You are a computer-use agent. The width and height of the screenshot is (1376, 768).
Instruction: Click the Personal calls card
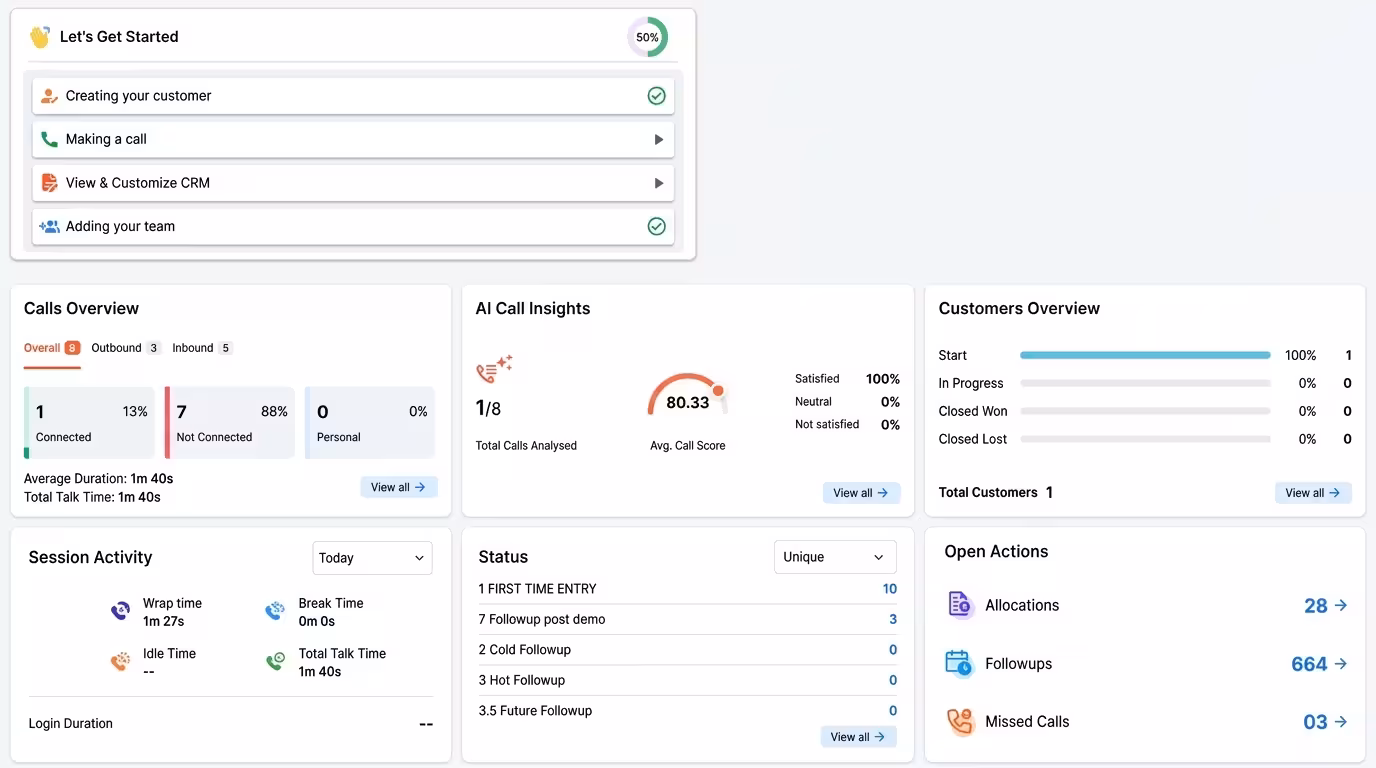370,423
